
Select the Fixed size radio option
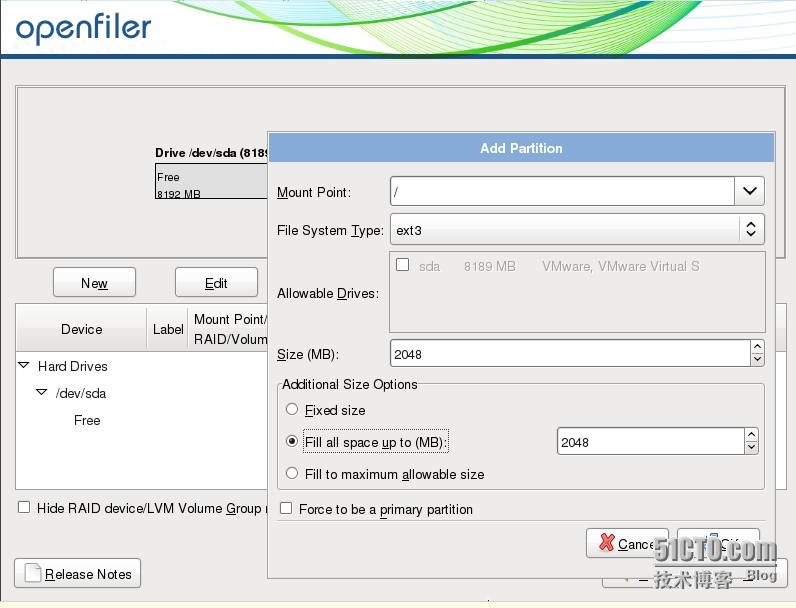click(292, 410)
